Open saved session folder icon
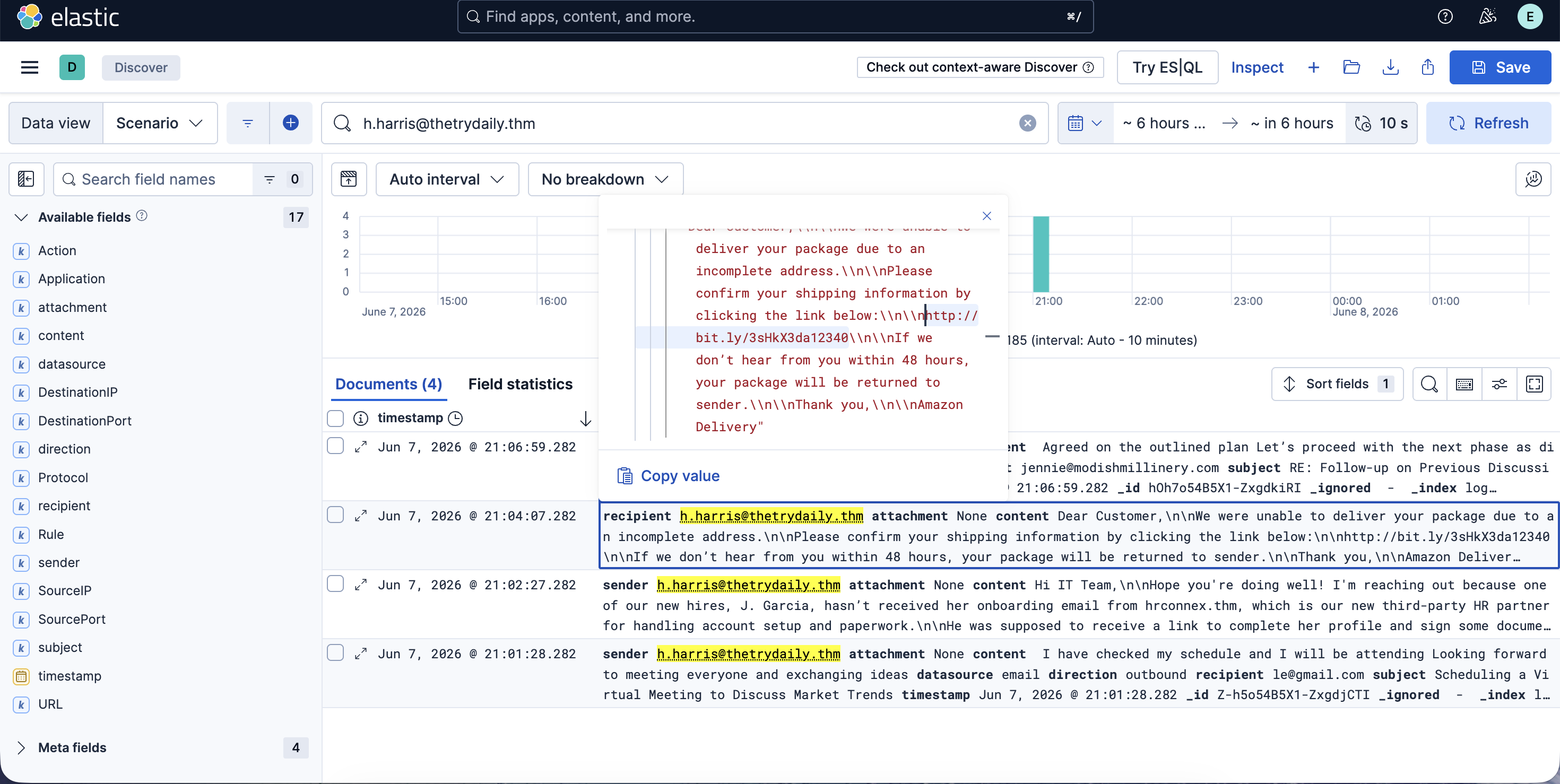The width and height of the screenshot is (1560, 784). click(1351, 67)
